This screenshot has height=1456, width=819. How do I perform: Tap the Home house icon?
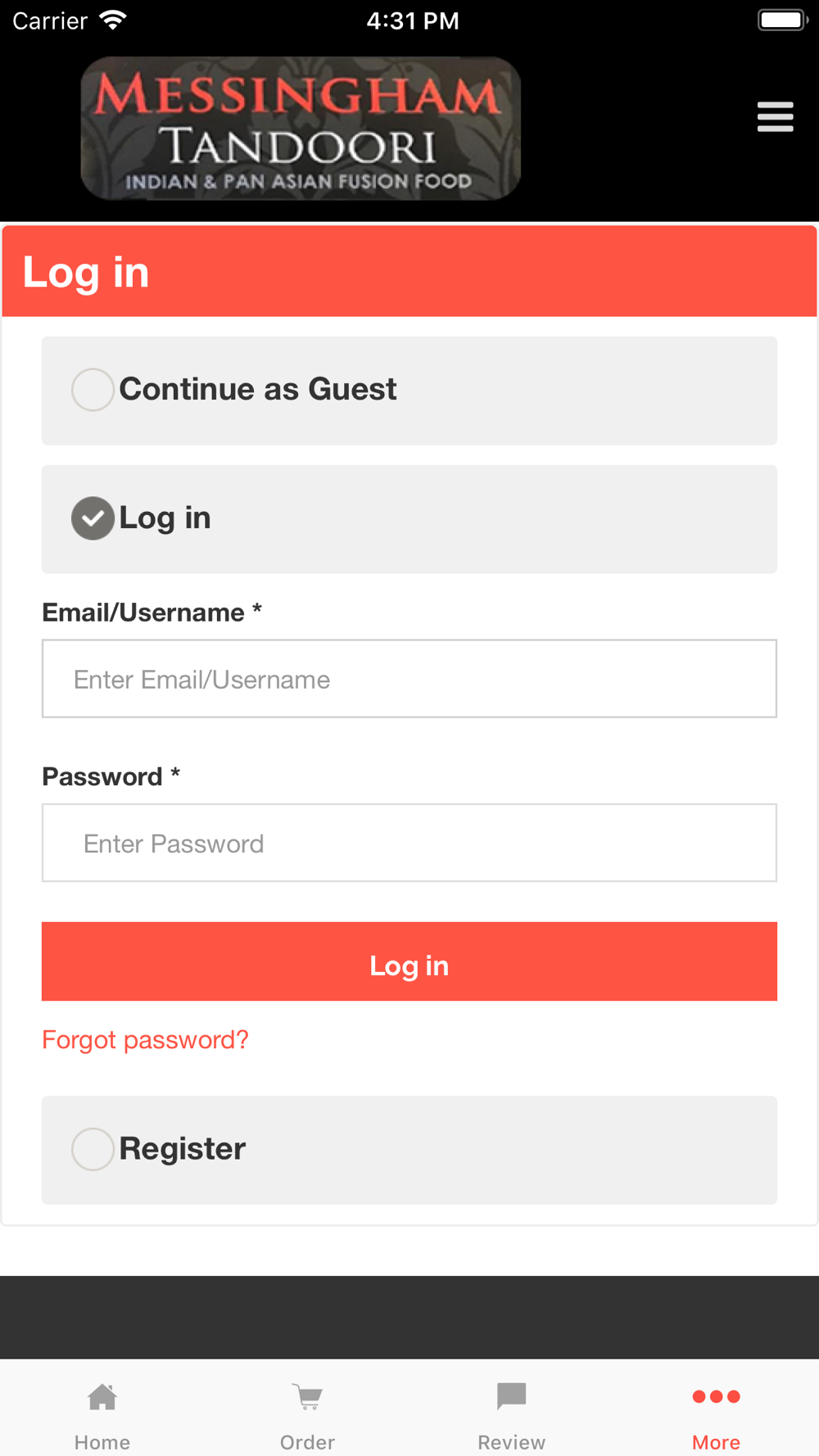[102, 1396]
